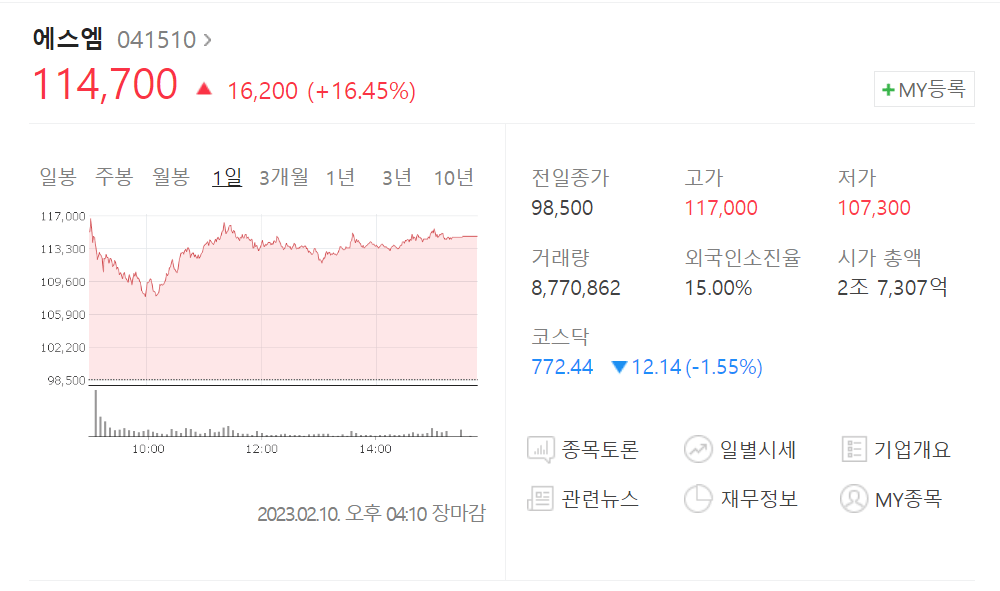Select the 1일 chart period tab
This screenshot has height=591, width=1000.
(x=226, y=178)
